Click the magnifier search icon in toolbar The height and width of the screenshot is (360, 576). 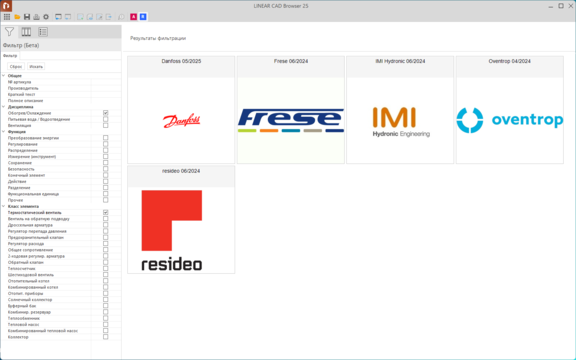click(121, 17)
